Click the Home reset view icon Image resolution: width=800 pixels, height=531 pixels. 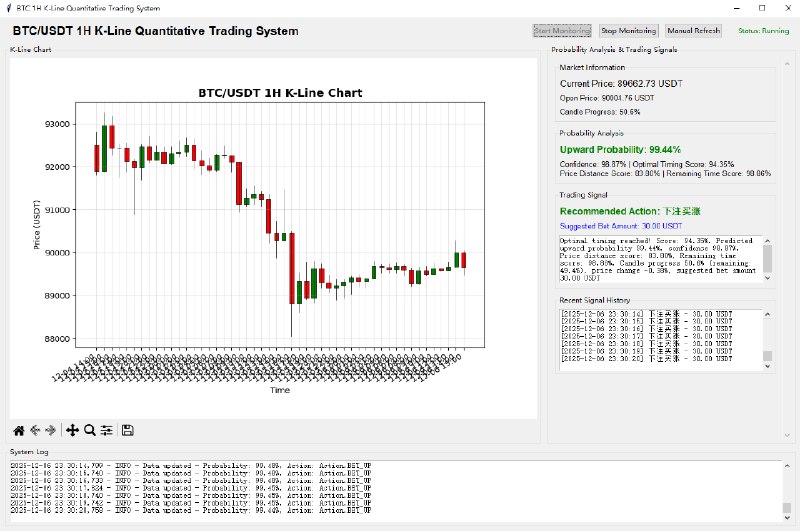[18, 430]
